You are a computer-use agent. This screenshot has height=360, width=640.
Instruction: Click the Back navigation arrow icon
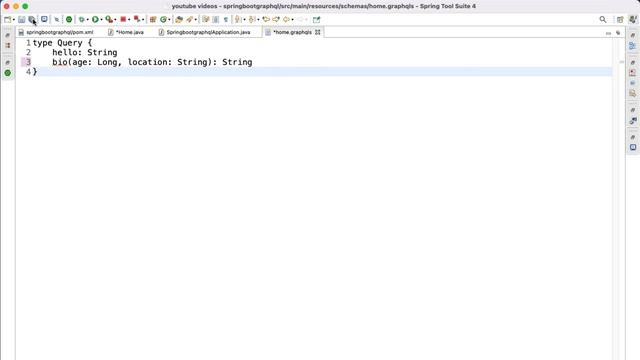click(x=287, y=19)
